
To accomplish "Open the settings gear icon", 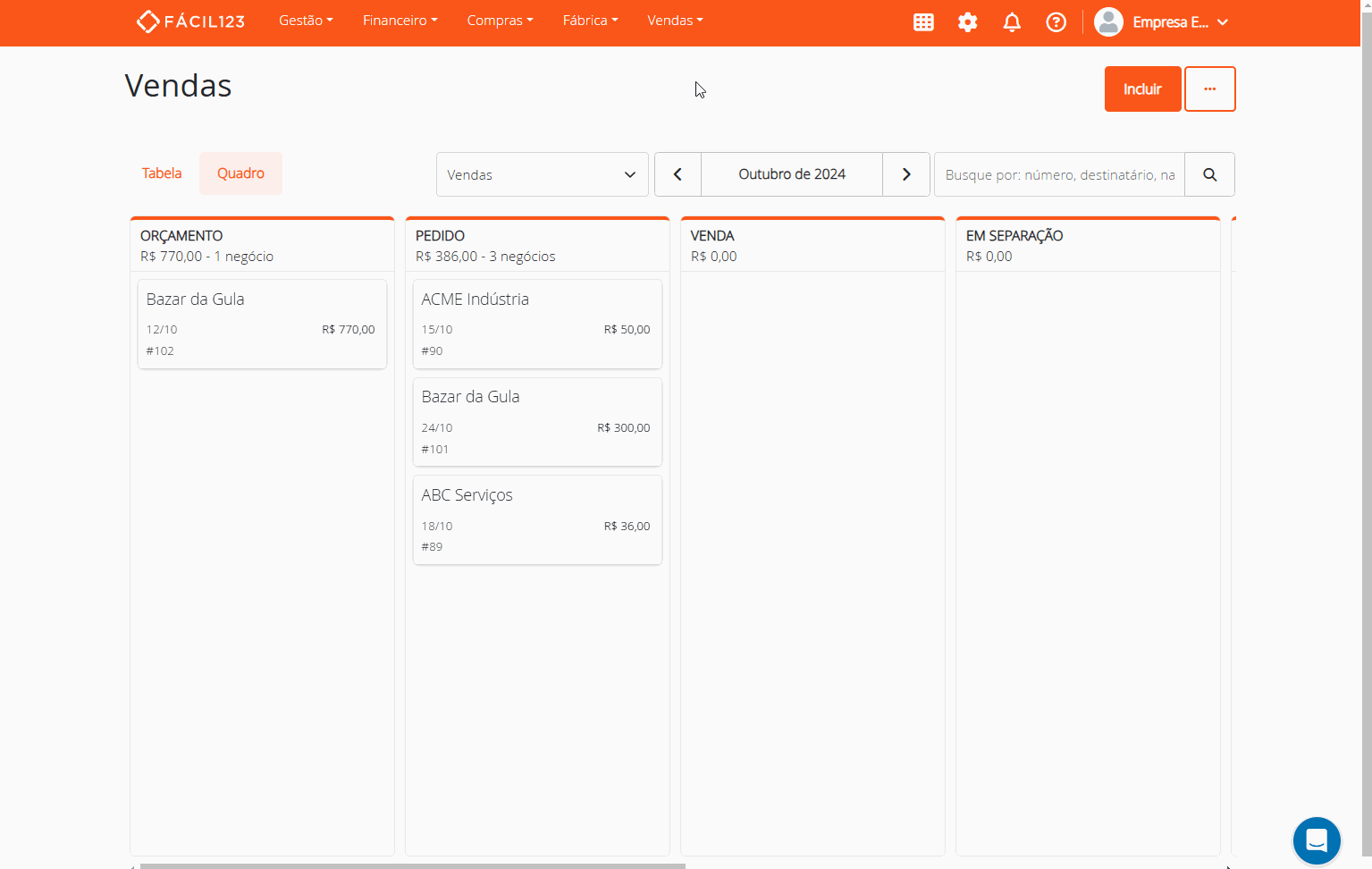I will click(967, 22).
